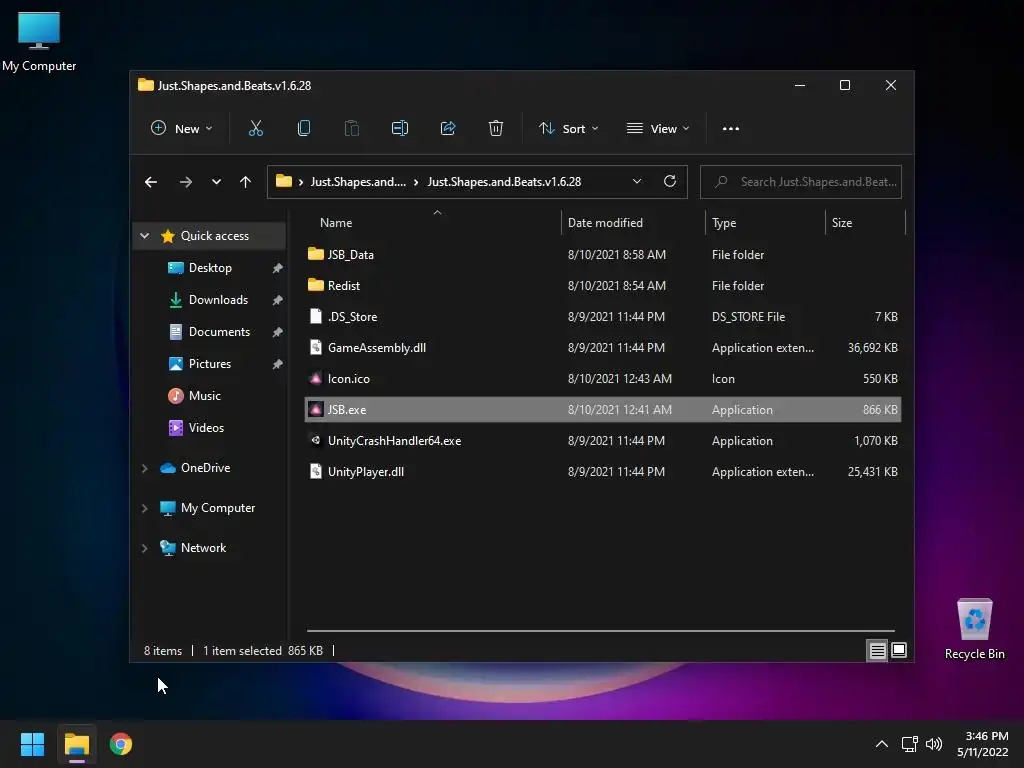This screenshot has height=768, width=1024.
Task: Select UnityCrashHandler64.exe file
Action: pyautogui.click(x=603, y=441)
